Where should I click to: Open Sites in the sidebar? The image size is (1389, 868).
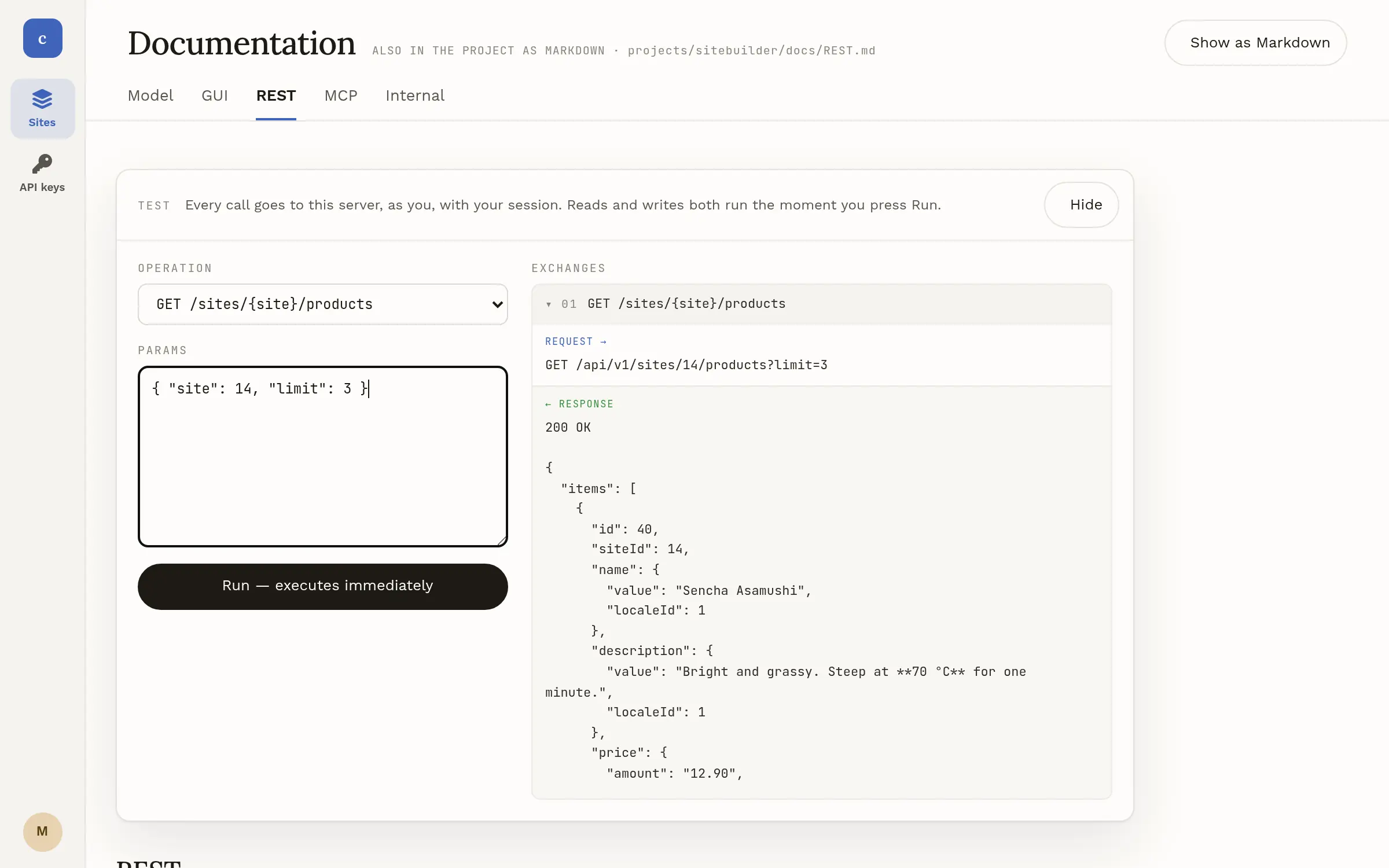point(42,109)
